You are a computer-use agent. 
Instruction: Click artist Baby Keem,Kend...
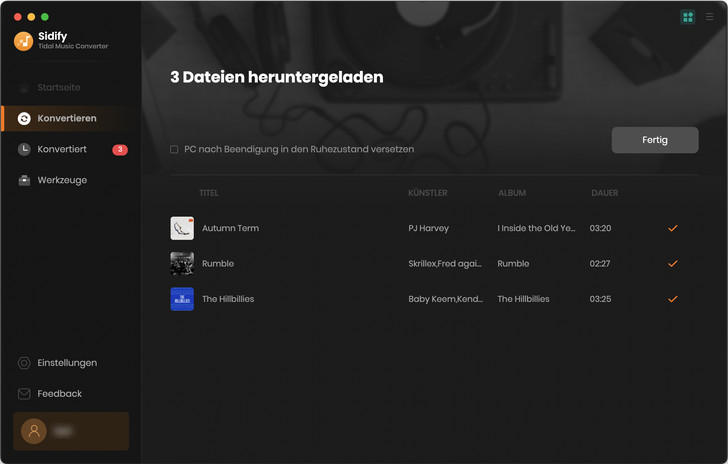pyautogui.click(x=446, y=299)
